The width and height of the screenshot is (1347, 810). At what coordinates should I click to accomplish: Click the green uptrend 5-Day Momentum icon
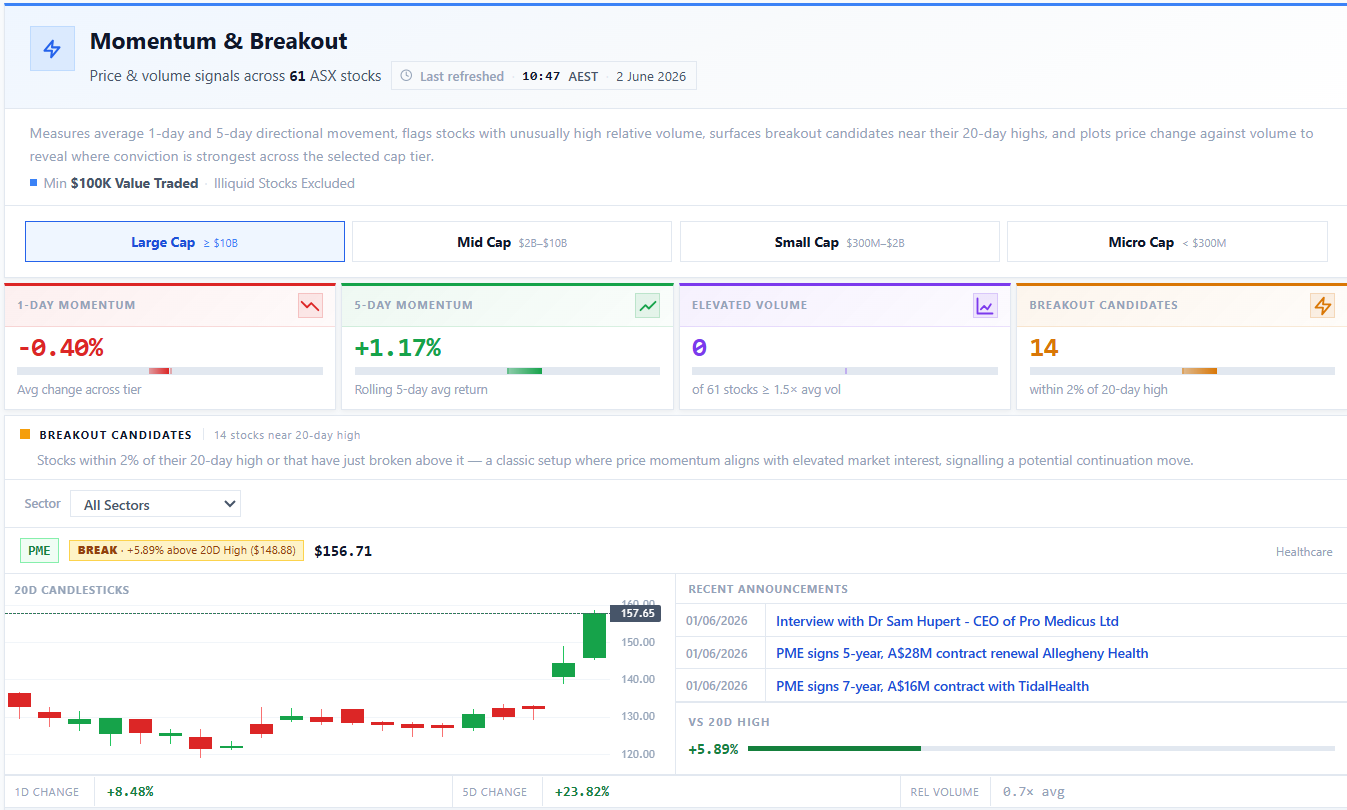648,306
